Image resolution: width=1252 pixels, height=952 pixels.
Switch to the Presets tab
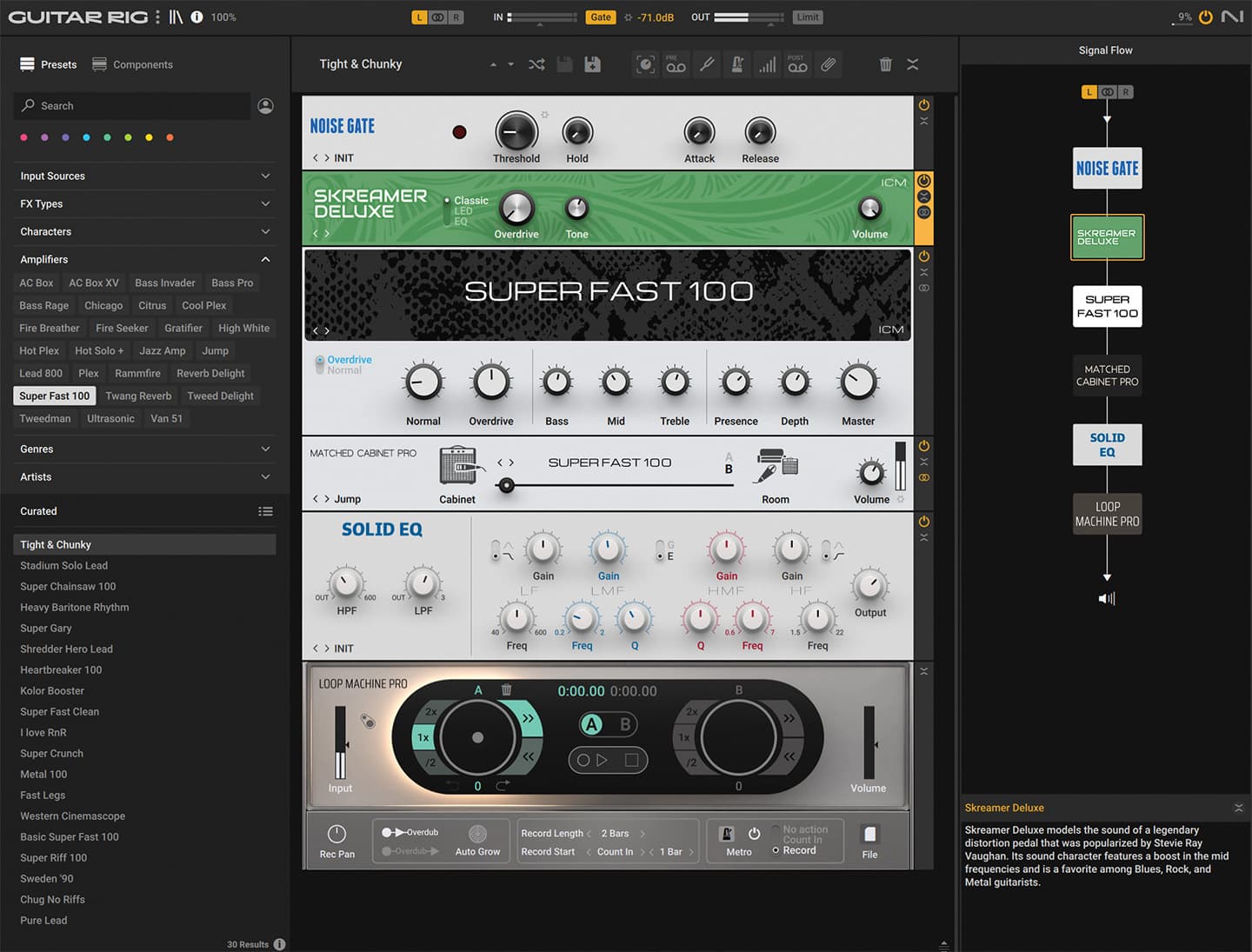click(49, 64)
